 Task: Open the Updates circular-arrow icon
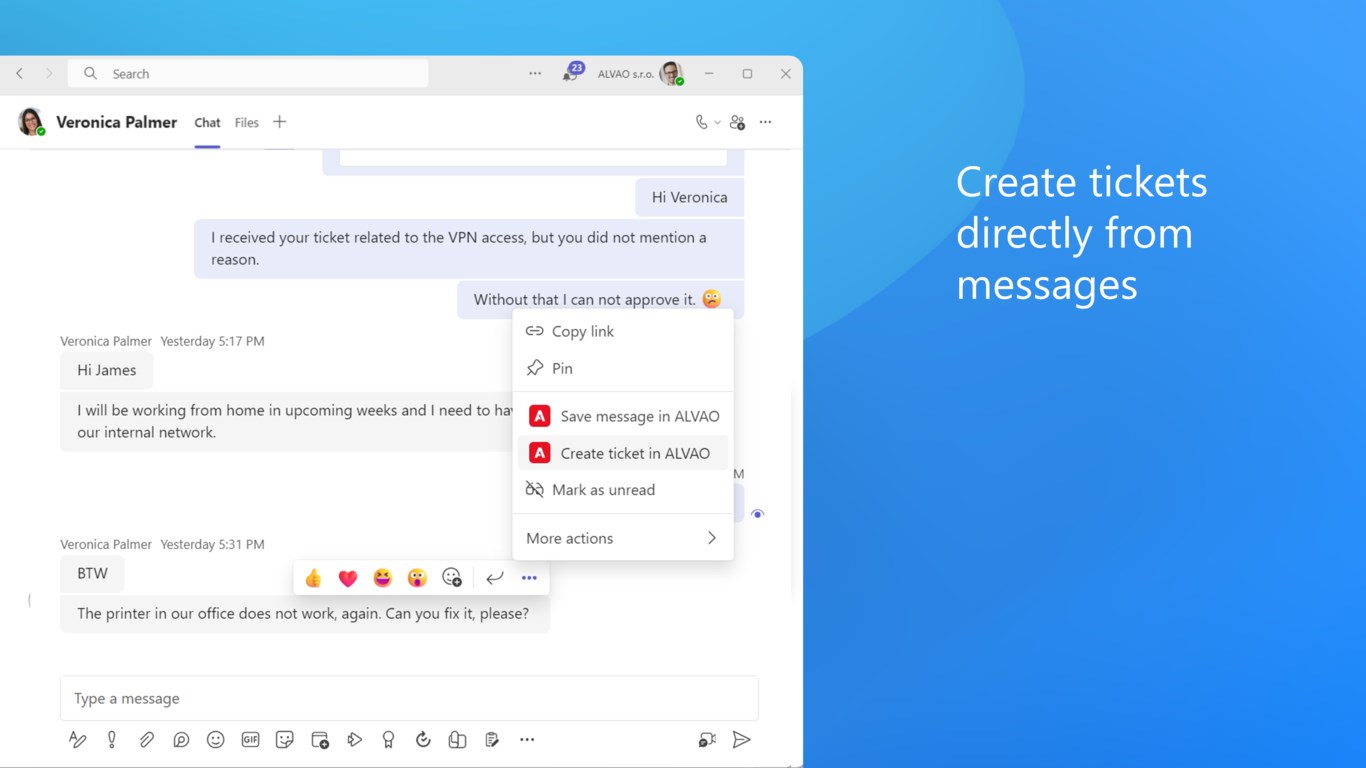tap(423, 740)
